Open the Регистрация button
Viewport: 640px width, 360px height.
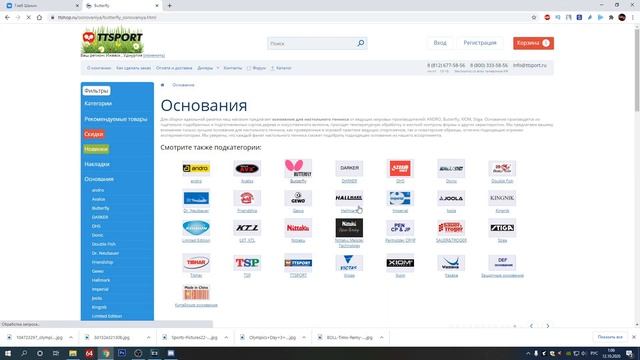point(480,43)
